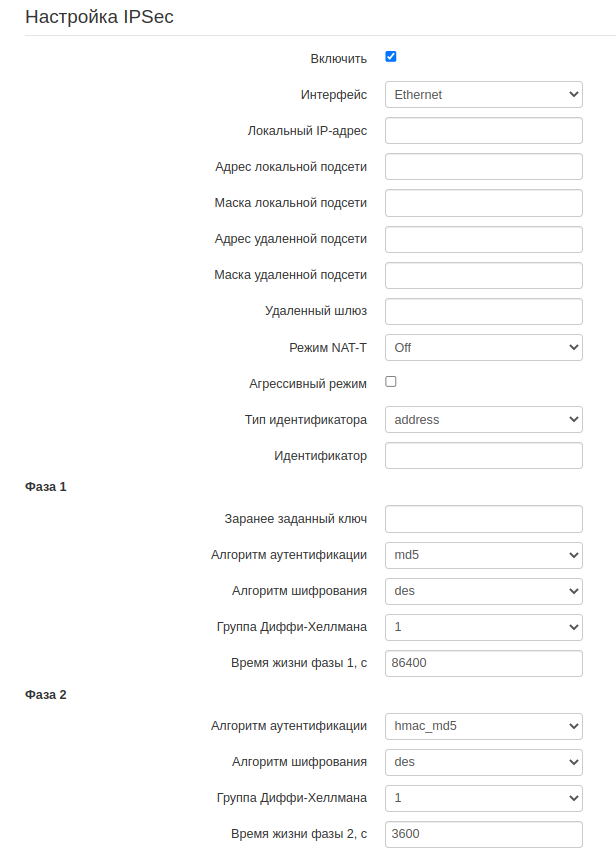Screen dimensions: 616x865
Task: Click the Локальный IP-адрес input field
Action: tap(483, 131)
